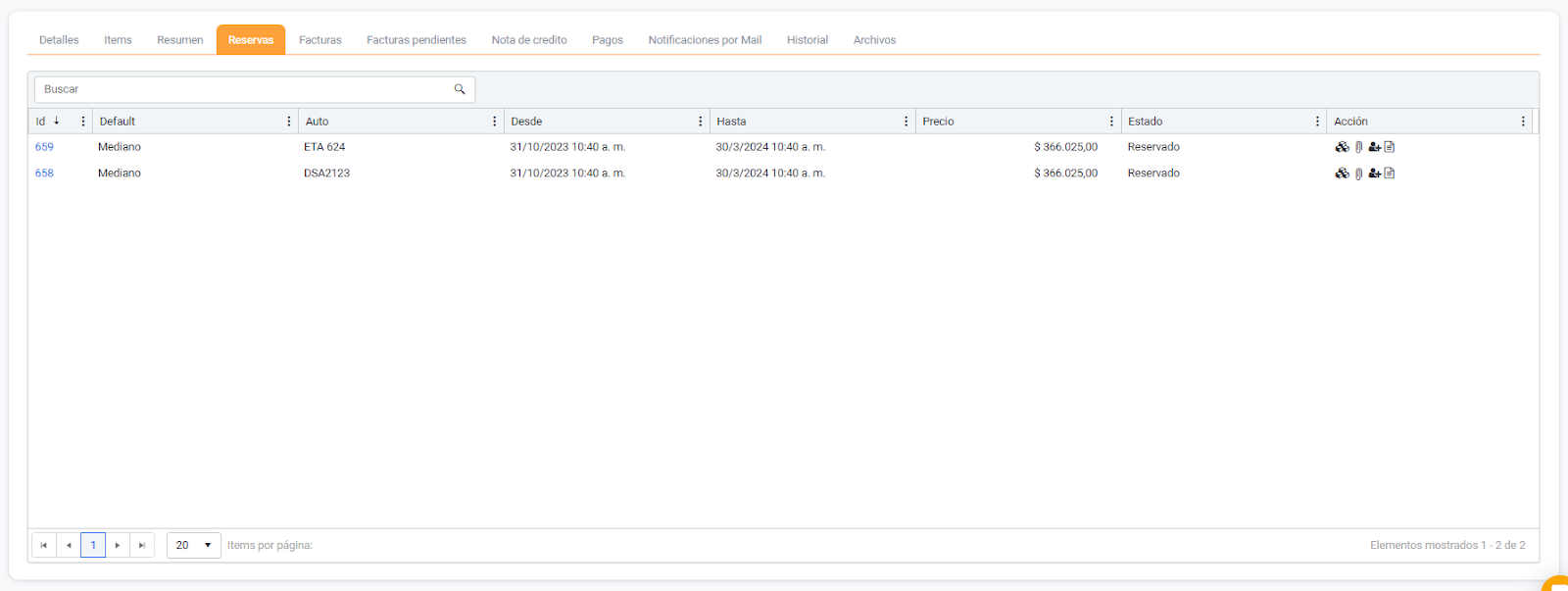Viewport: 1568px width, 591px height.
Task: Click the stacked boxes icon for reservation 659
Action: [x=1342, y=147]
